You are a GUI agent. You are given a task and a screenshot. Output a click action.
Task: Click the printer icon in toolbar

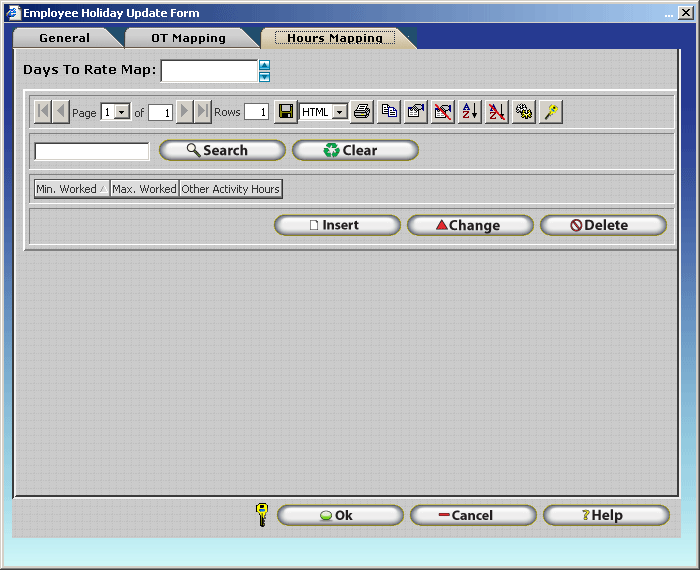(x=362, y=112)
